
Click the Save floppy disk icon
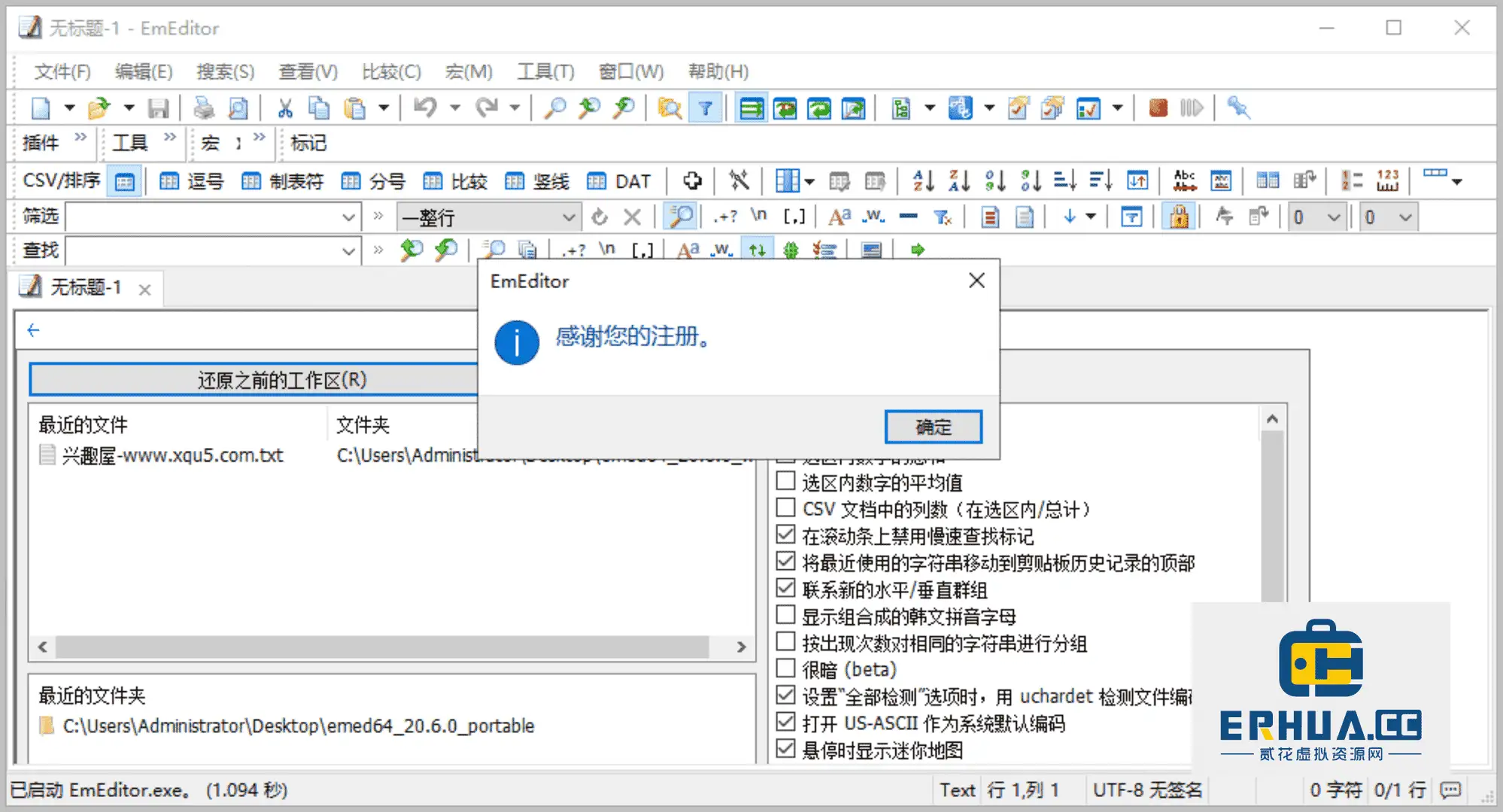[x=158, y=108]
